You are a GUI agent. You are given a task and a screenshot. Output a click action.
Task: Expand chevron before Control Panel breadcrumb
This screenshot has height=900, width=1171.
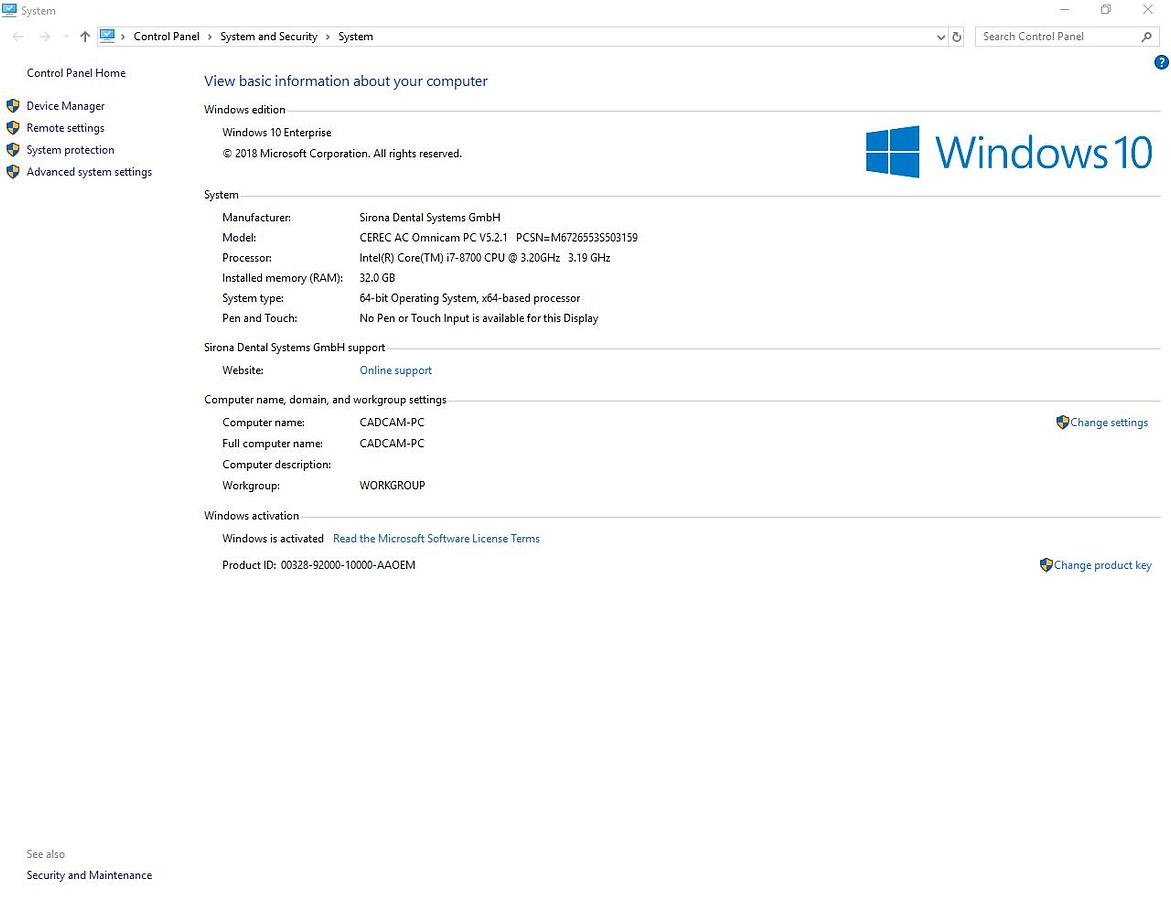123,37
